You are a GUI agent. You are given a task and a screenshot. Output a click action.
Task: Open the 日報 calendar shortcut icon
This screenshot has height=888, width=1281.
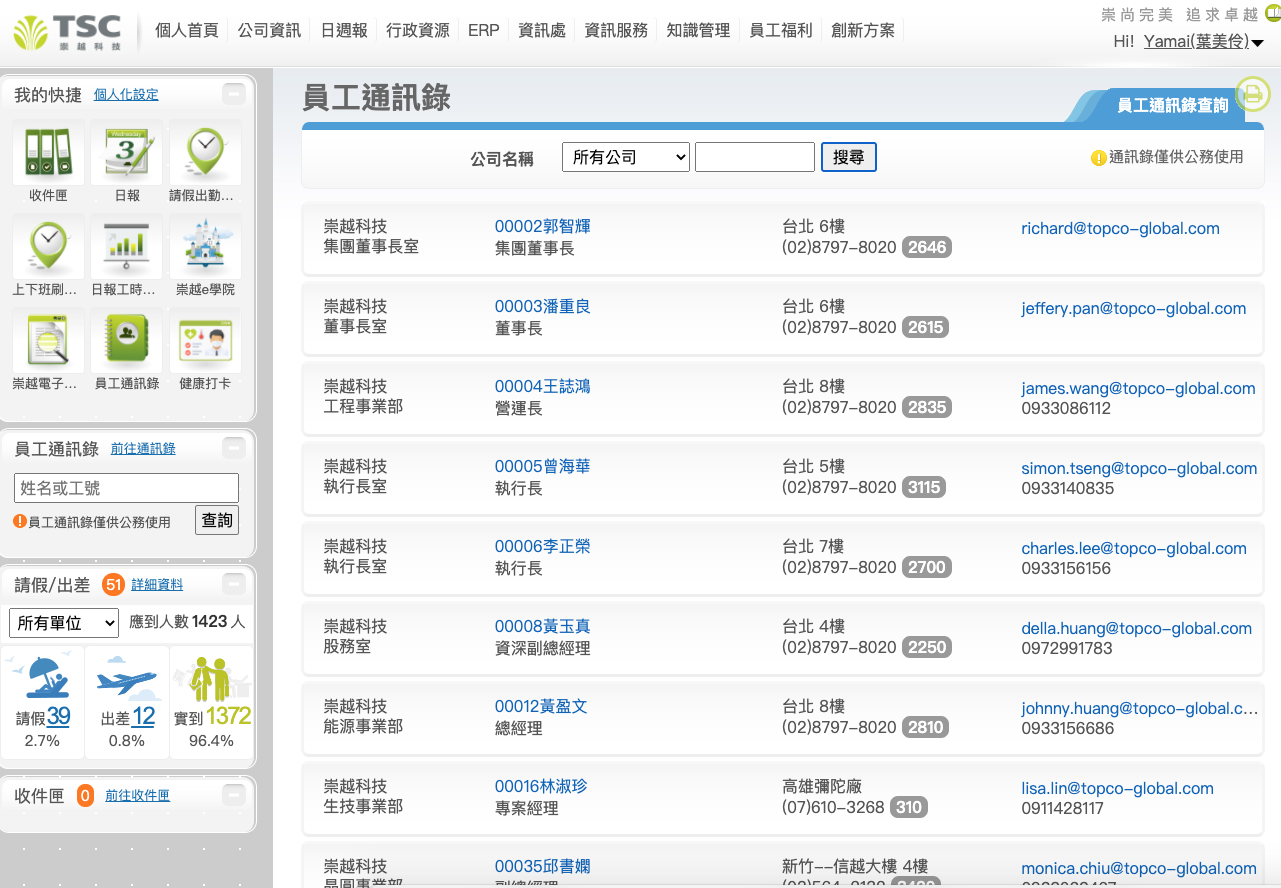tap(127, 153)
